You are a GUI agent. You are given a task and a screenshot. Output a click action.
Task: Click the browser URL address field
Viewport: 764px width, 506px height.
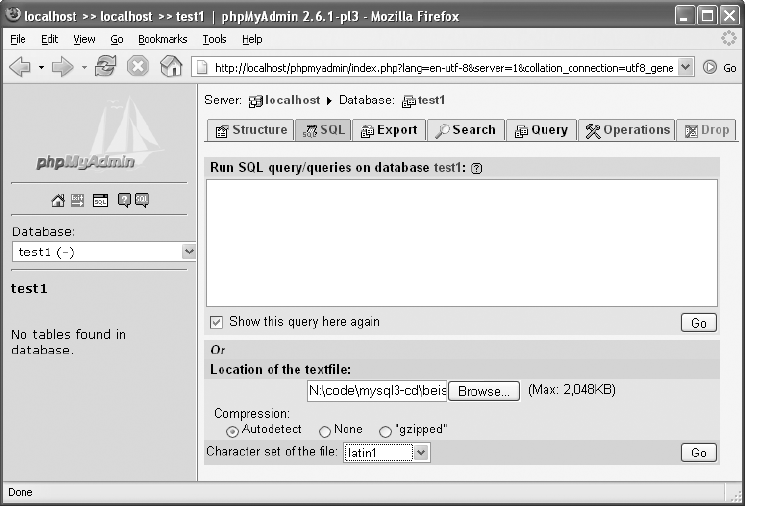coord(443,67)
